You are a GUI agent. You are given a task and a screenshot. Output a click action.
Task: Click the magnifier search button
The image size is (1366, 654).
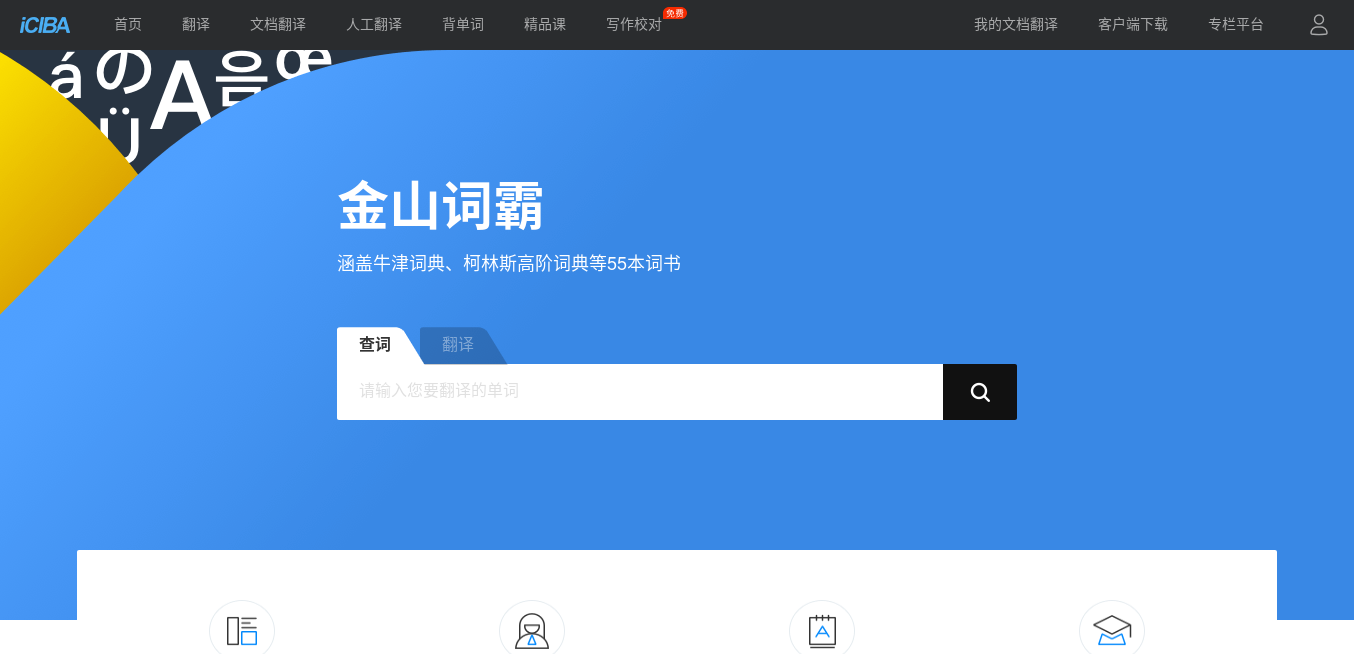(x=980, y=392)
